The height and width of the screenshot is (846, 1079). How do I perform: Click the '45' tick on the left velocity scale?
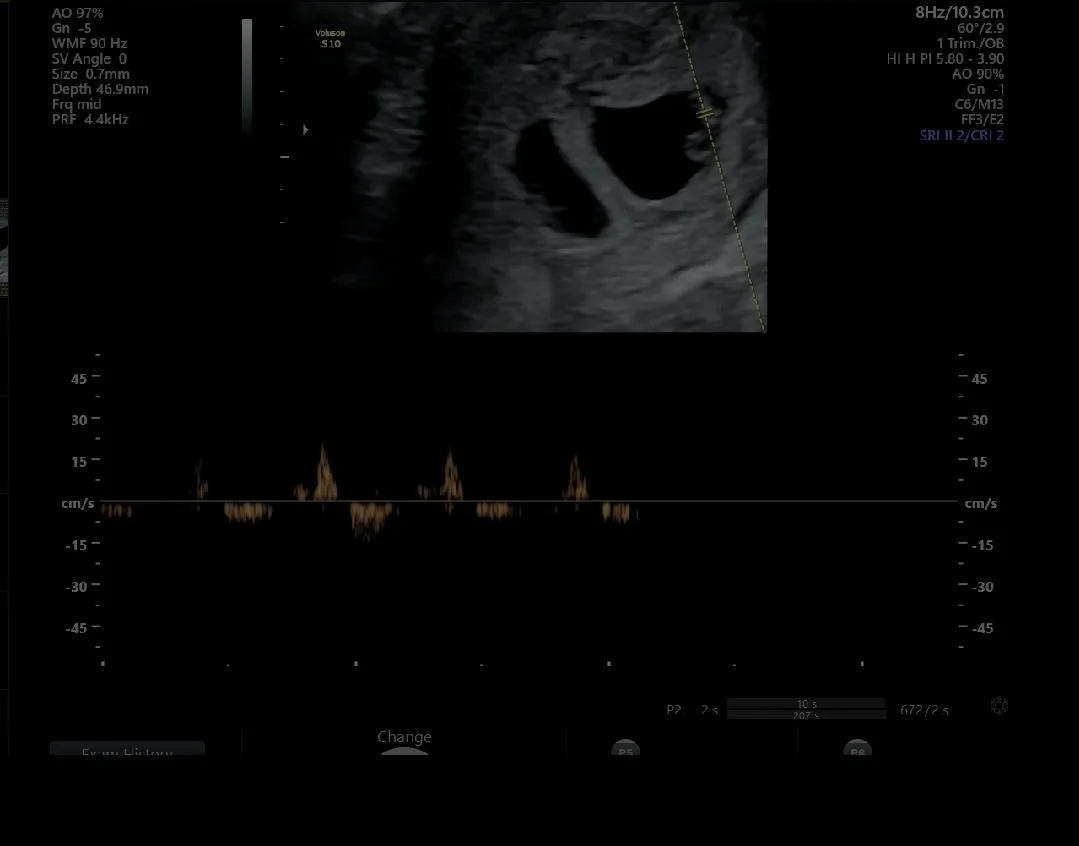(x=79, y=379)
